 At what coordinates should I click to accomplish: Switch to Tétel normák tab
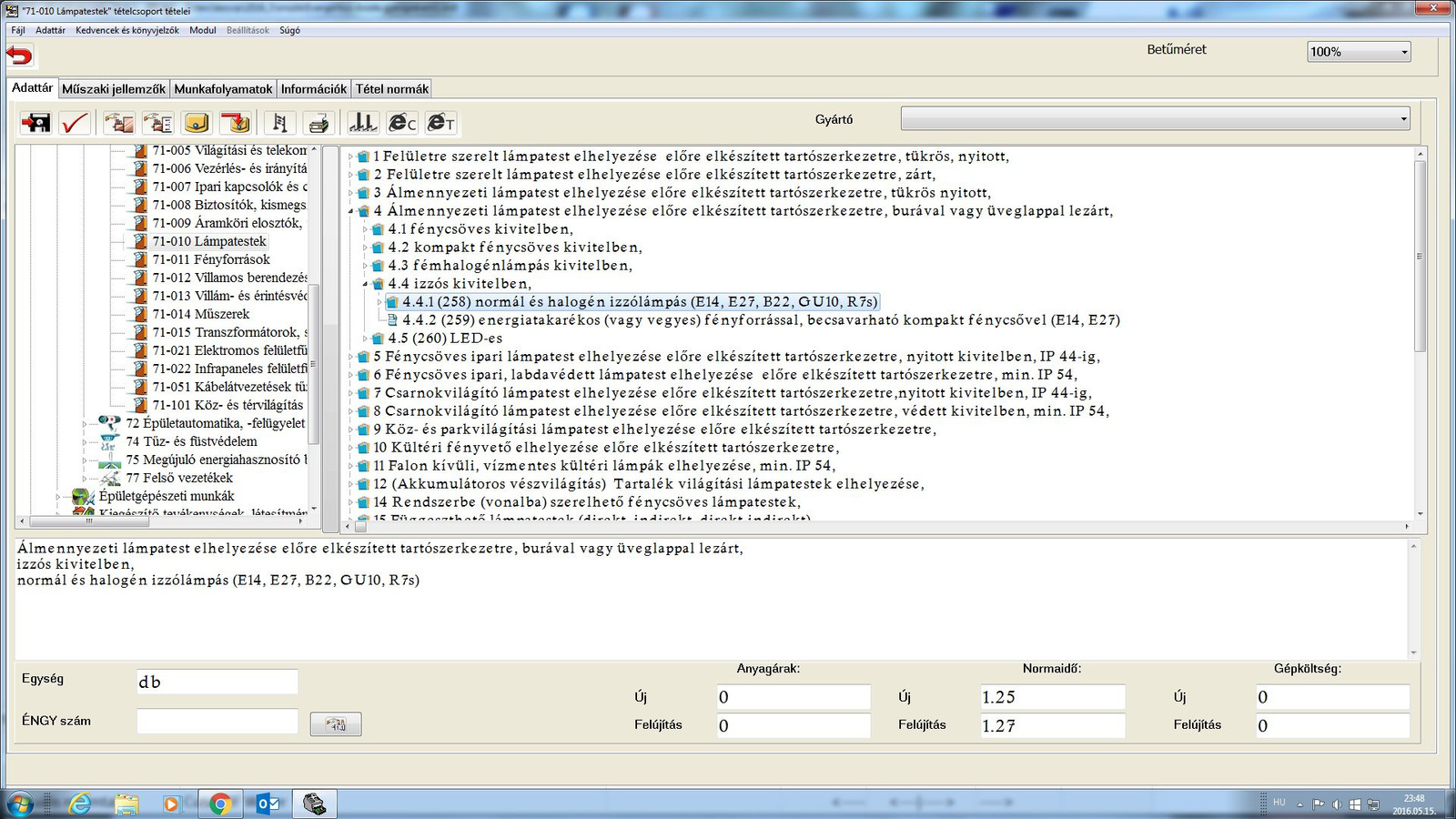coord(391,89)
